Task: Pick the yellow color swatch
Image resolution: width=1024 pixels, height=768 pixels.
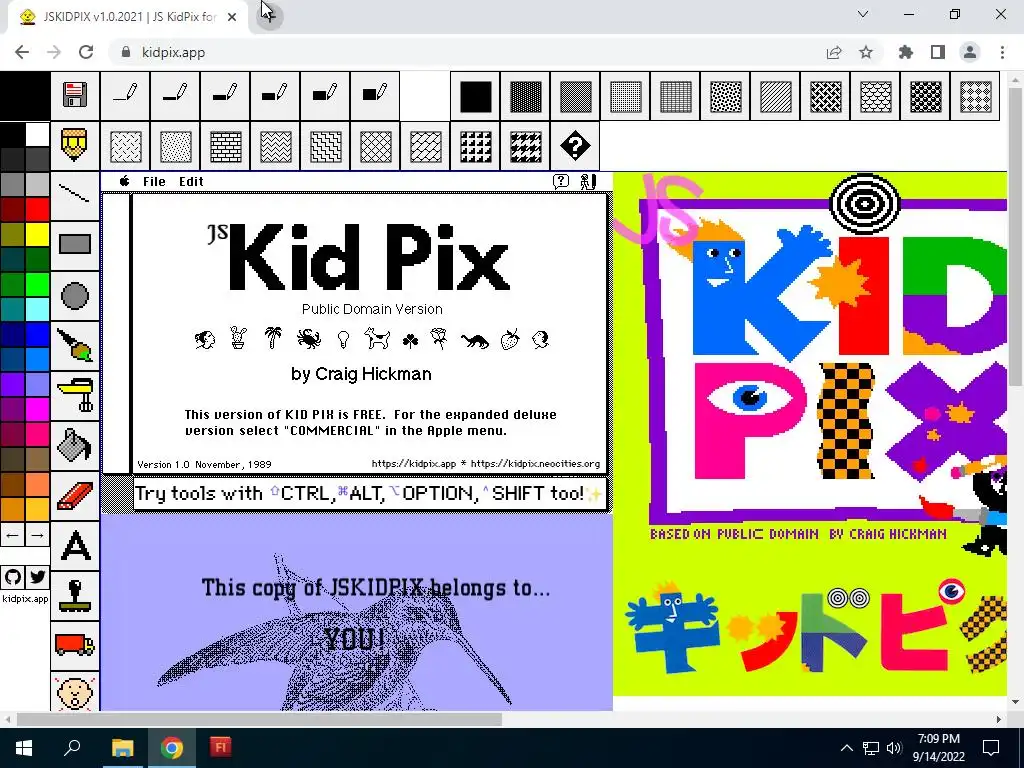Action: click(x=37, y=234)
